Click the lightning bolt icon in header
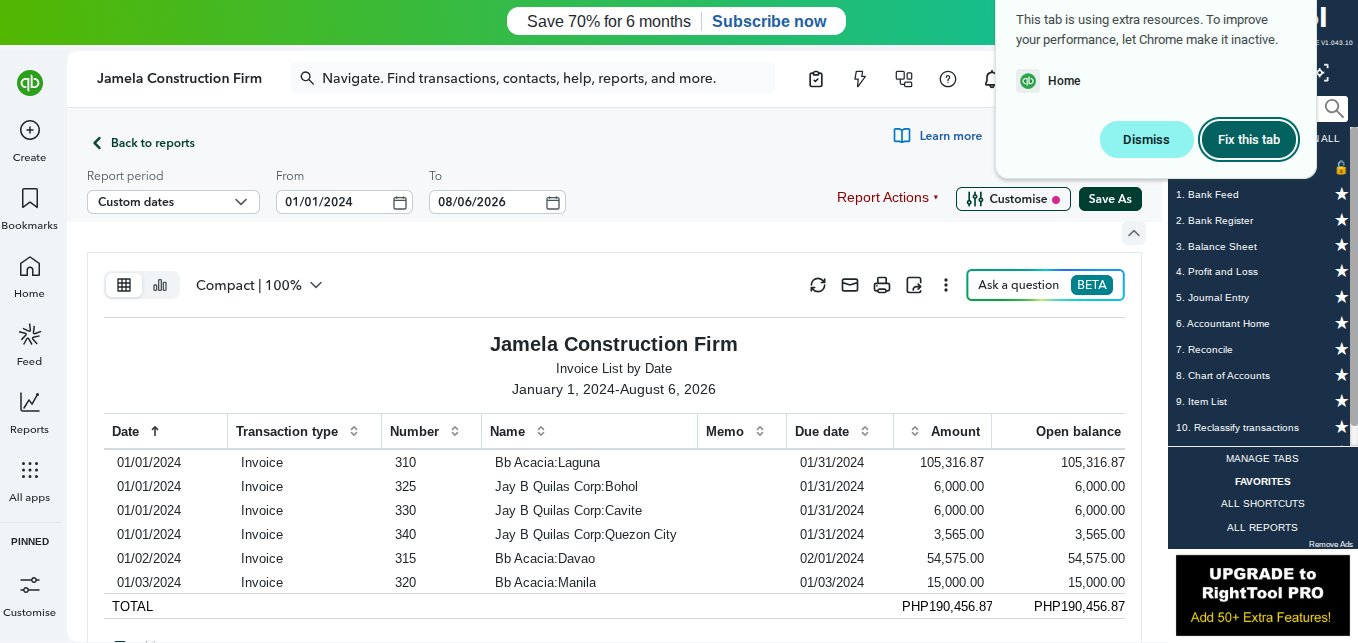The height and width of the screenshot is (643, 1358). pyautogui.click(x=860, y=79)
